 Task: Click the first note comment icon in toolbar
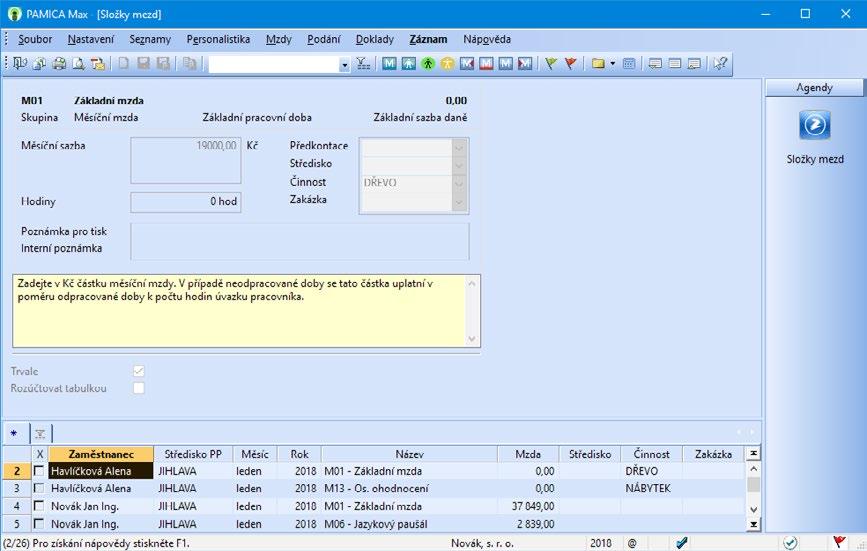coord(655,64)
